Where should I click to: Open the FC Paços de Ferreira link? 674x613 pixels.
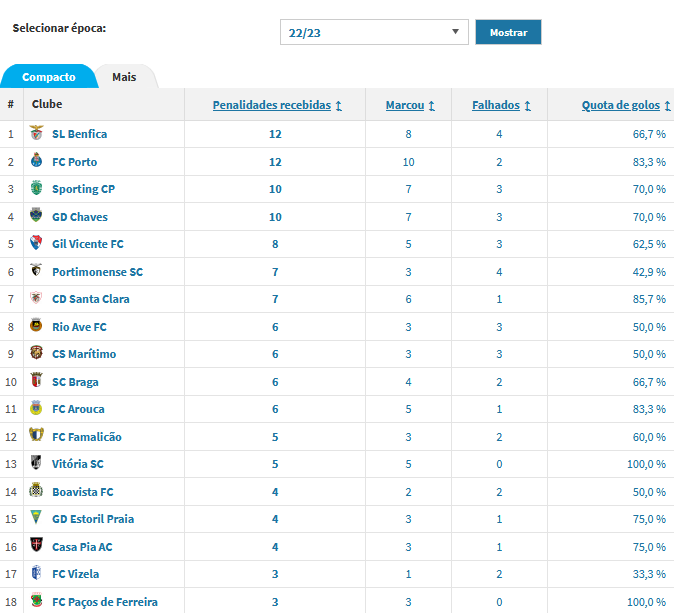[x=105, y=602]
